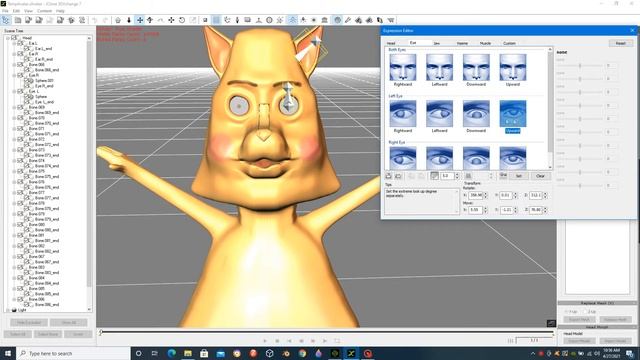Open File Explorer from the taskbar
This screenshot has height=360, width=640.
(188, 353)
